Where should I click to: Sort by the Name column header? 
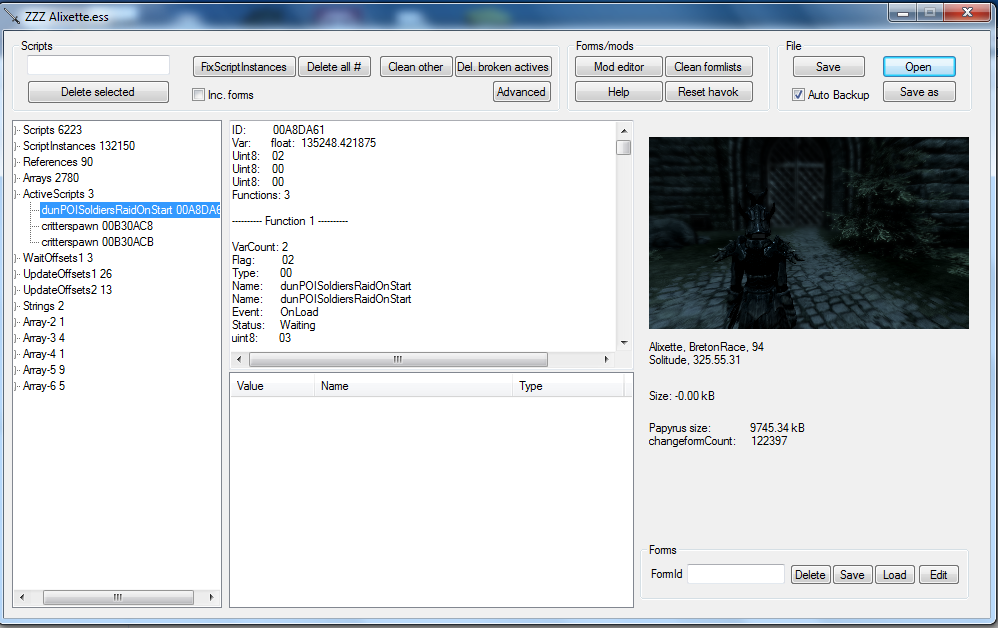pyautogui.click(x=413, y=386)
